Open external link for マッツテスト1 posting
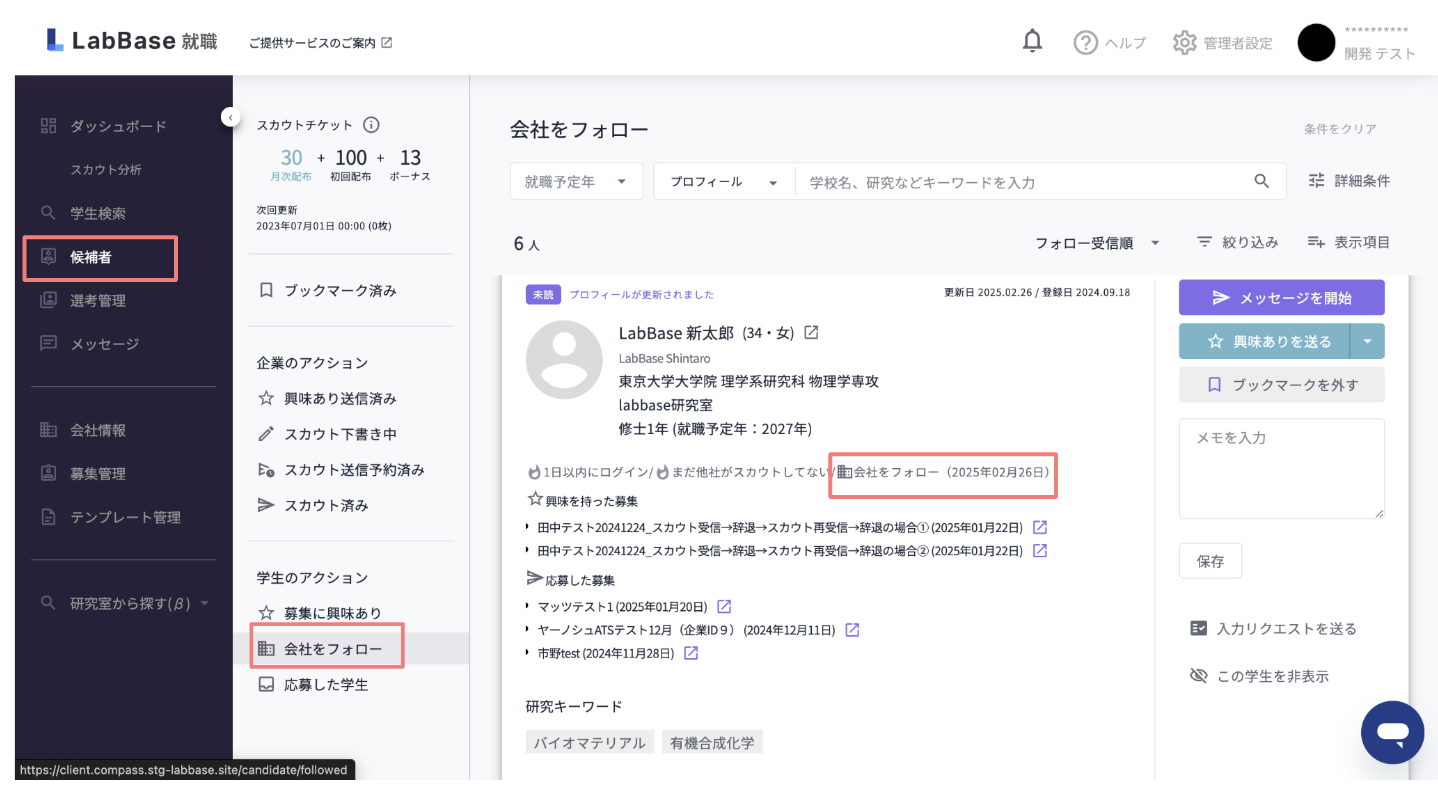The width and height of the screenshot is (1438, 798). coord(725,606)
